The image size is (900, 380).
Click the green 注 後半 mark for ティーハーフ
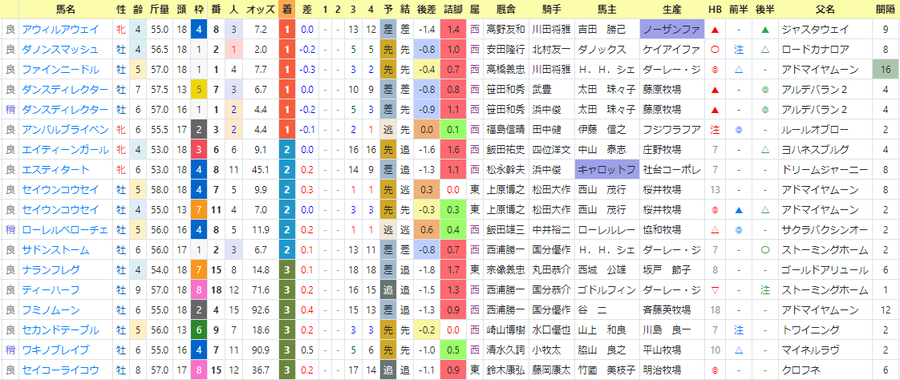pyautogui.click(x=765, y=290)
